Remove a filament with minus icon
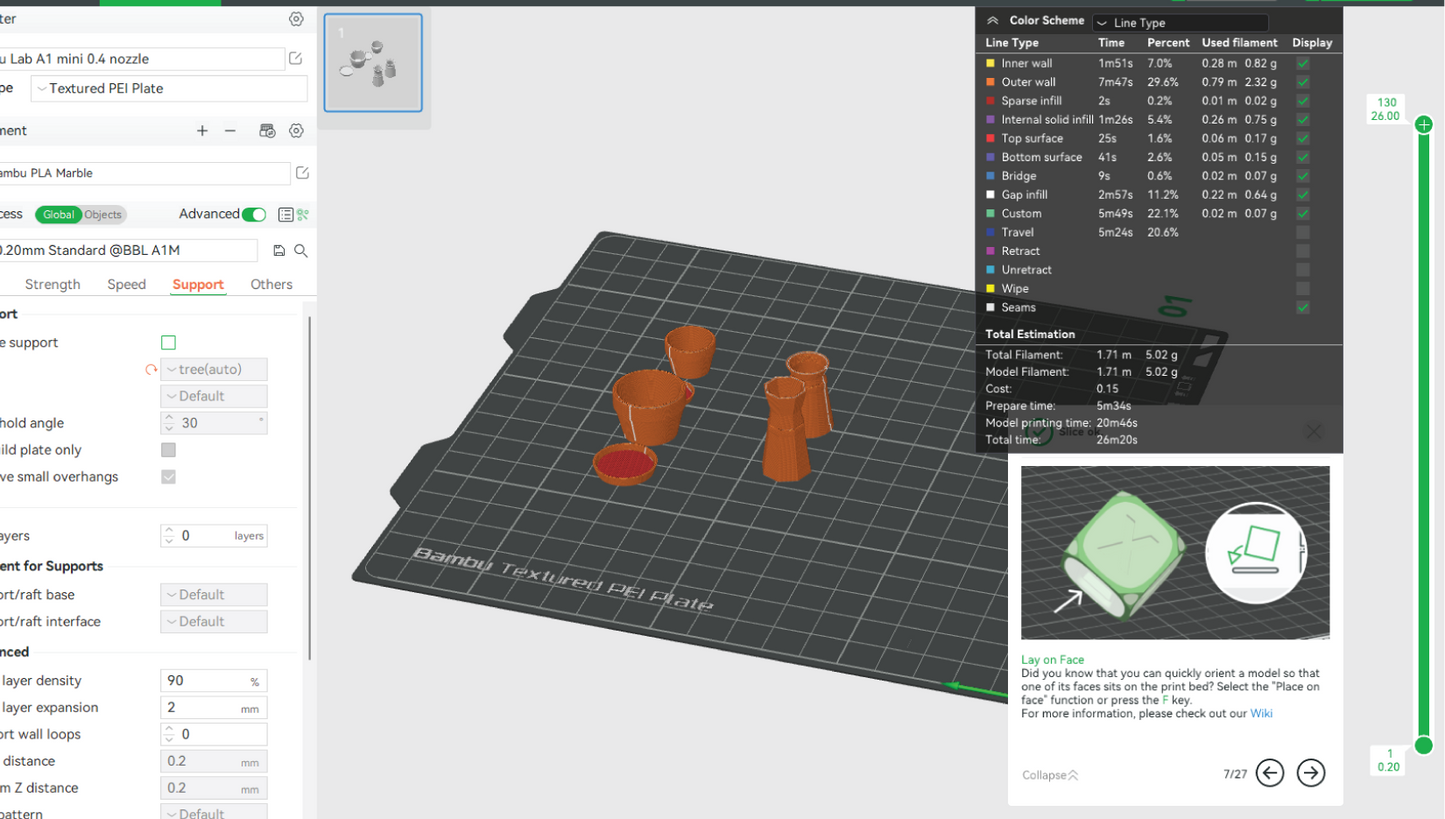Screen dimensions: 1445x819 pyautogui.click(x=230, y=131)
